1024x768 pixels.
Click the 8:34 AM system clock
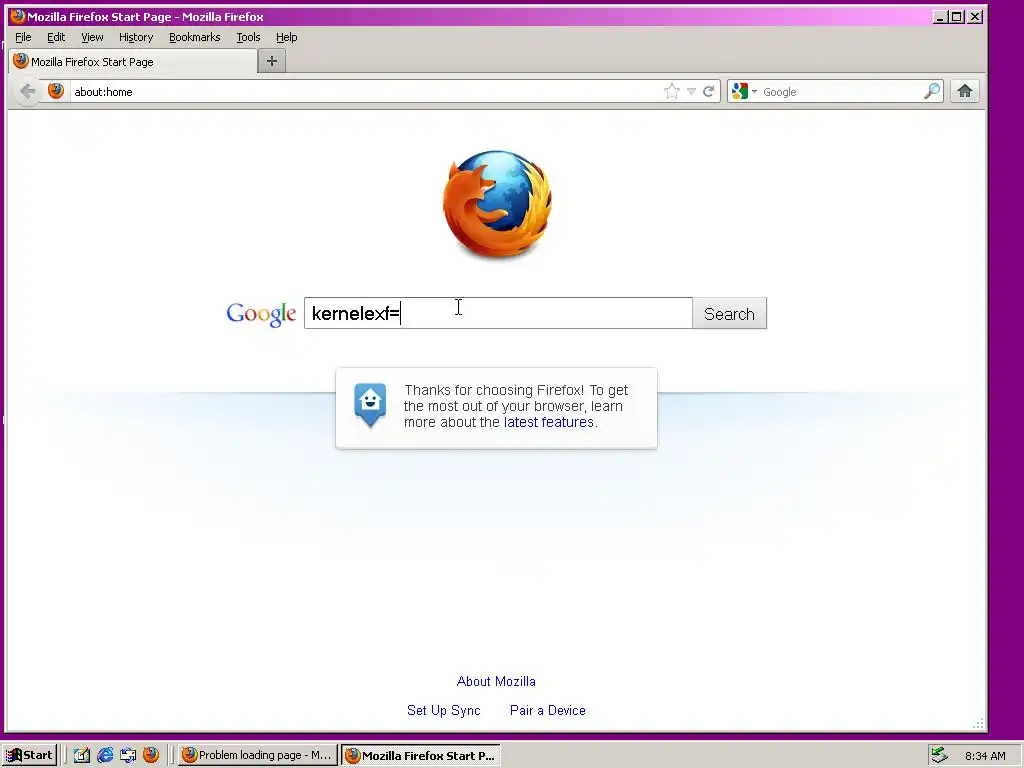[985, 756]
